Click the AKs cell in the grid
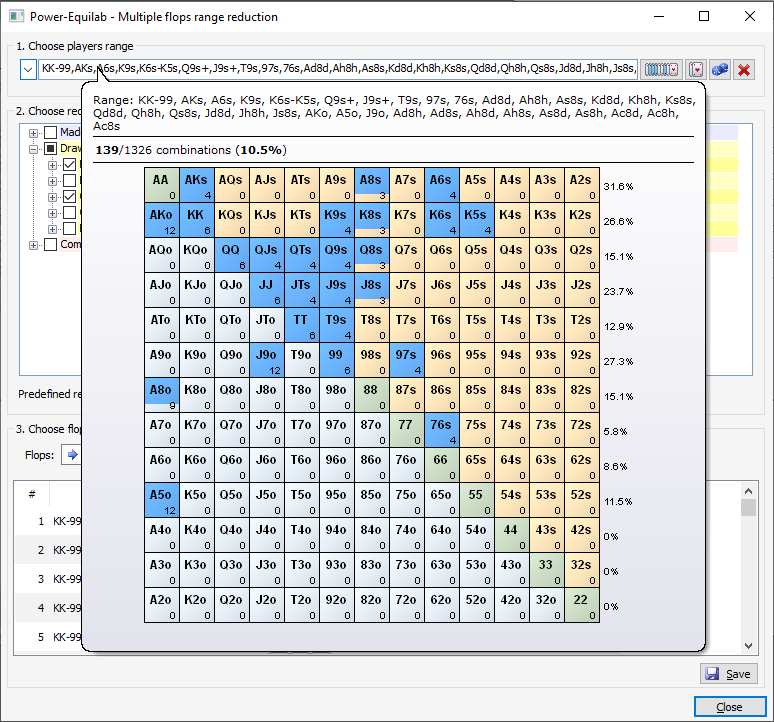 (x=197, y=185)
